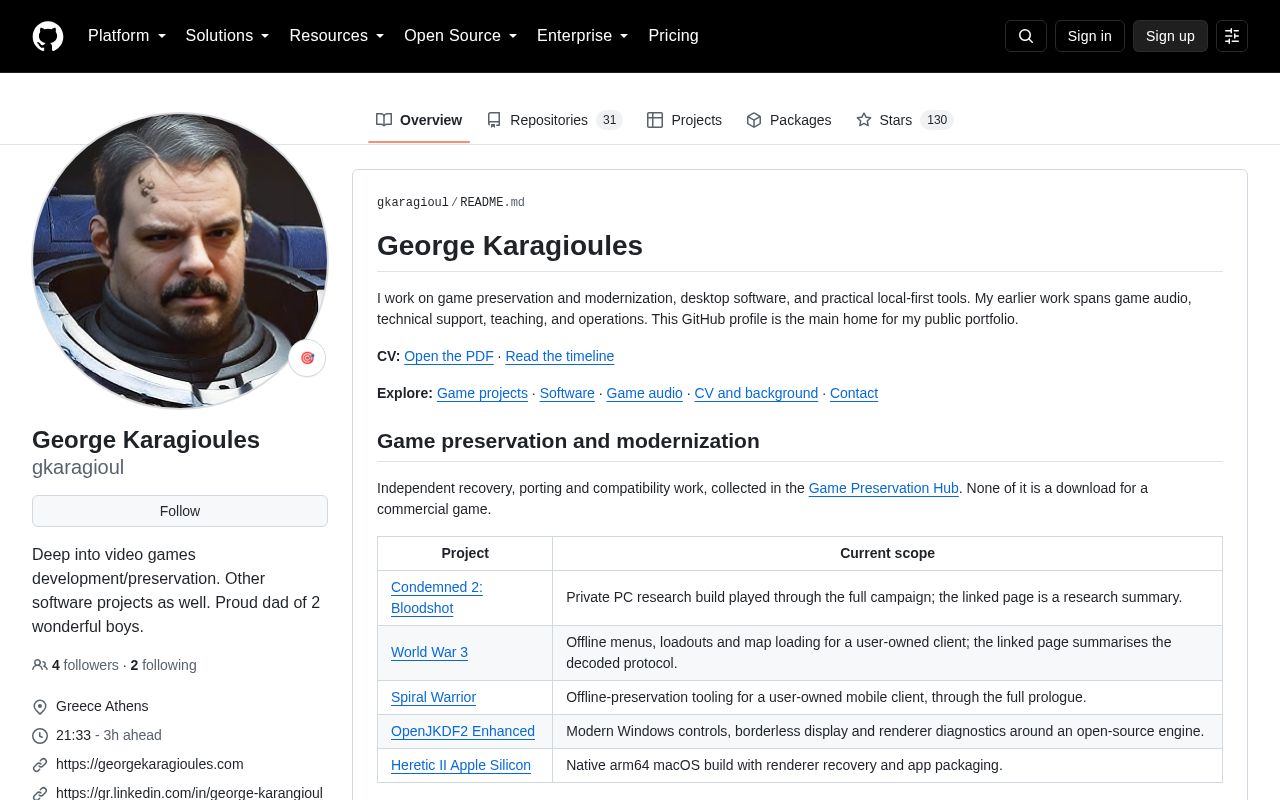Viewport: 1280px width, 800px height.
Task: Click the 'Greece Athens' location text
Action: click(x=102, y=706)
